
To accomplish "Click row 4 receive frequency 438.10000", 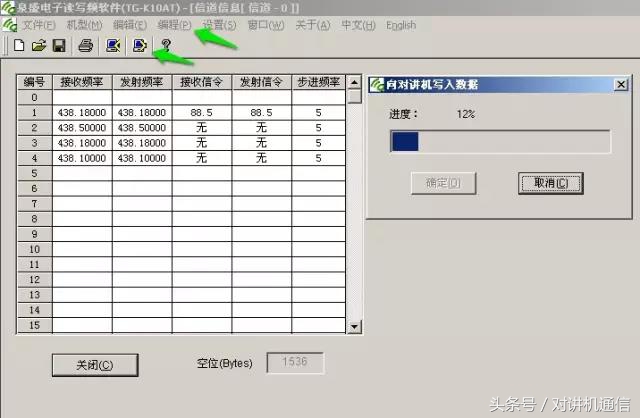I will tap(82, 158).
